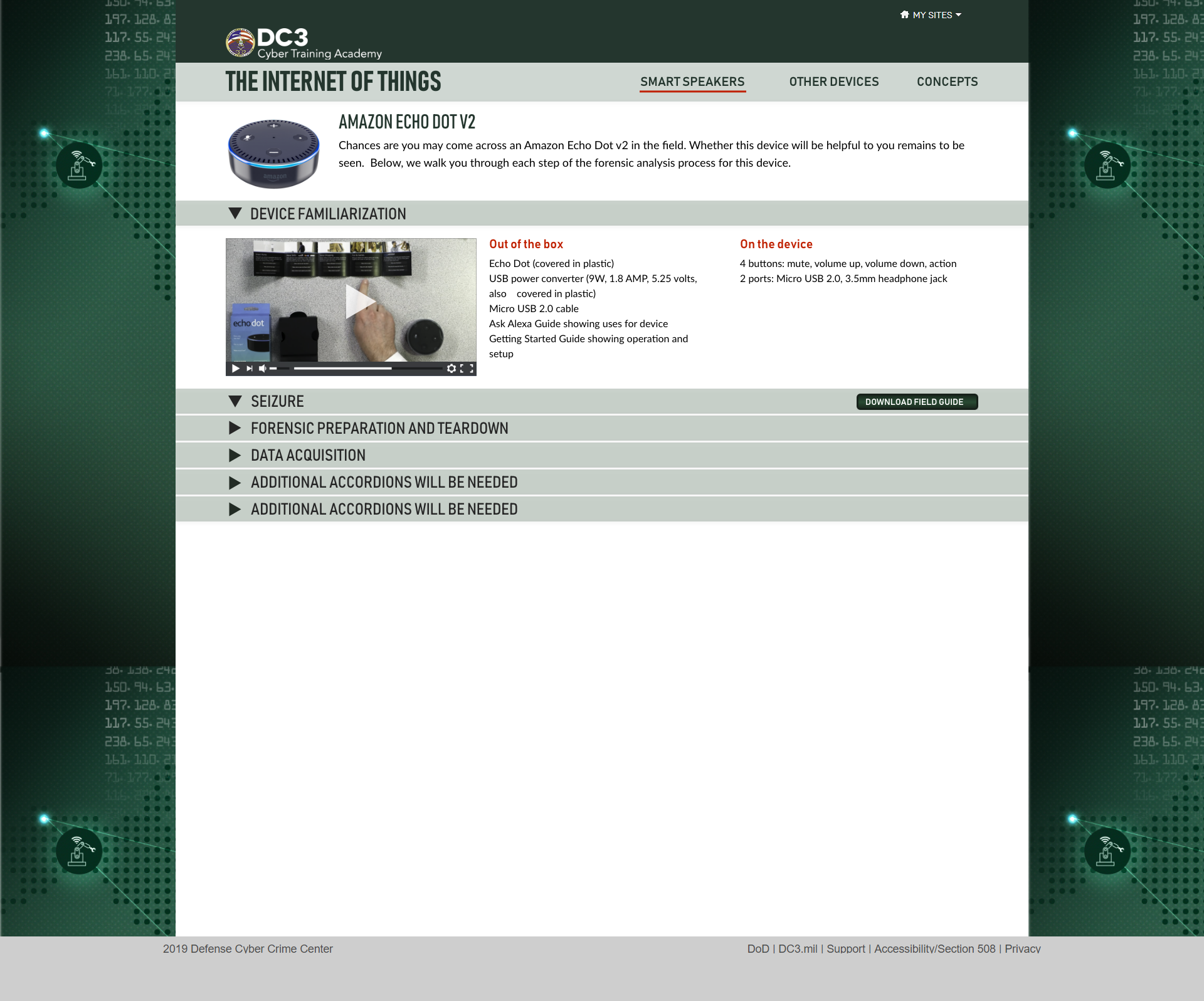1204x1001 pixels.
Task: Open the DC3.mil footer link
Action: [x=798, y=949]
